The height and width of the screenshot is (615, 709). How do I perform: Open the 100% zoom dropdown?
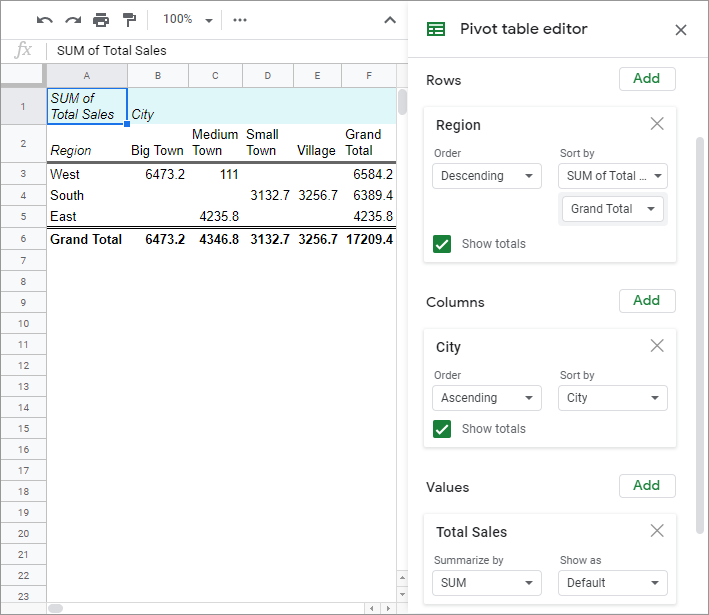[188, 19]
